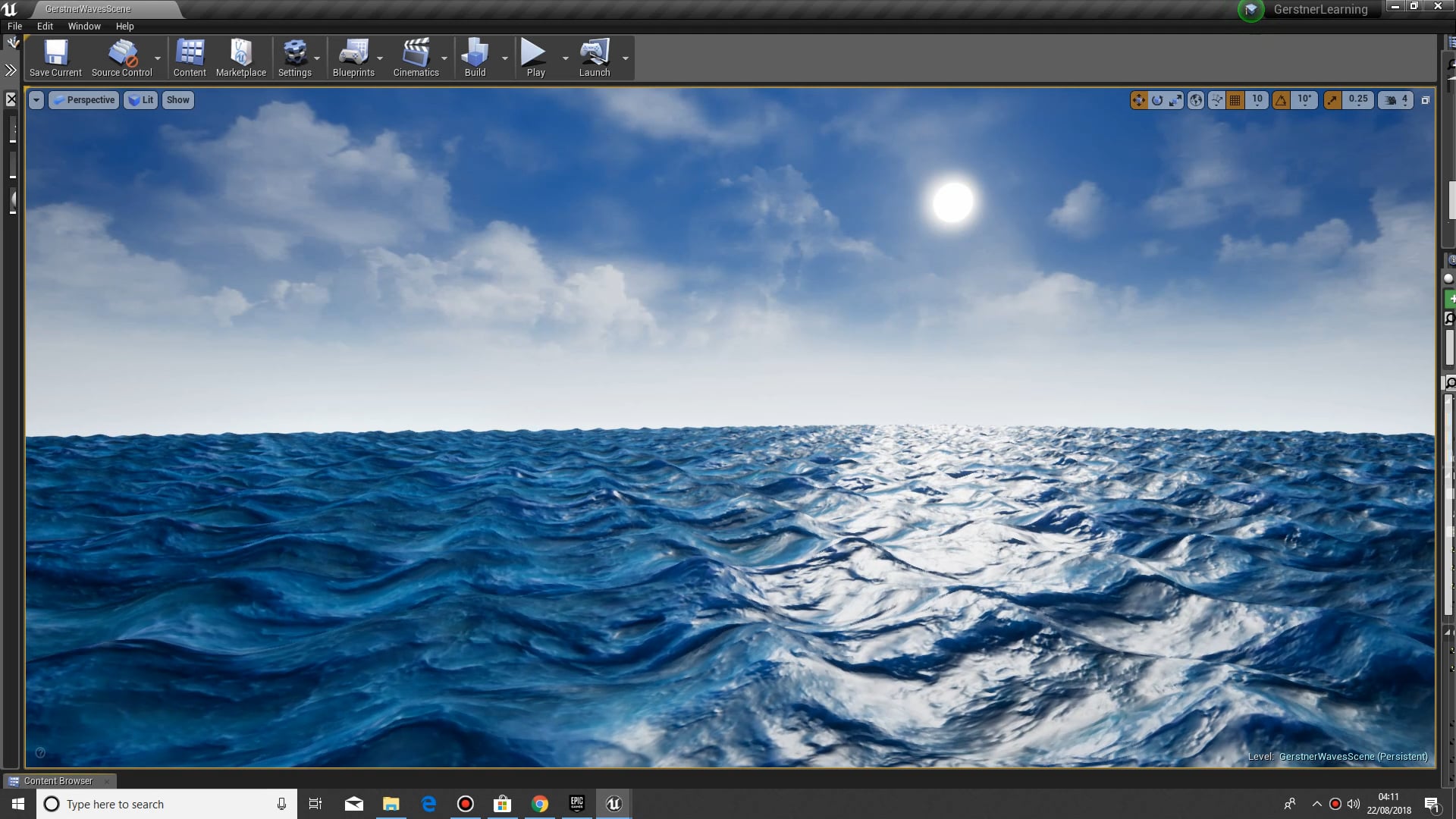Click Level: GerstnerWavesScene (Persistent) text
1456x819 pixels.
coord(1338,756)
